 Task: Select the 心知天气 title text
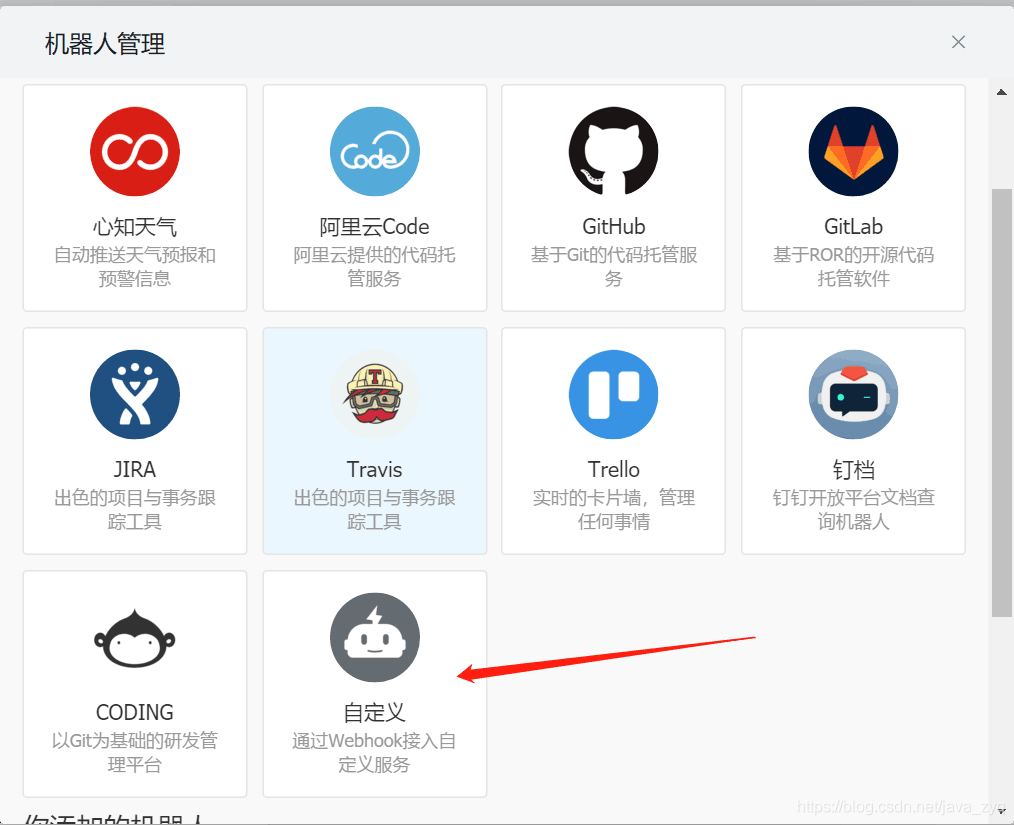coord(135,227)
